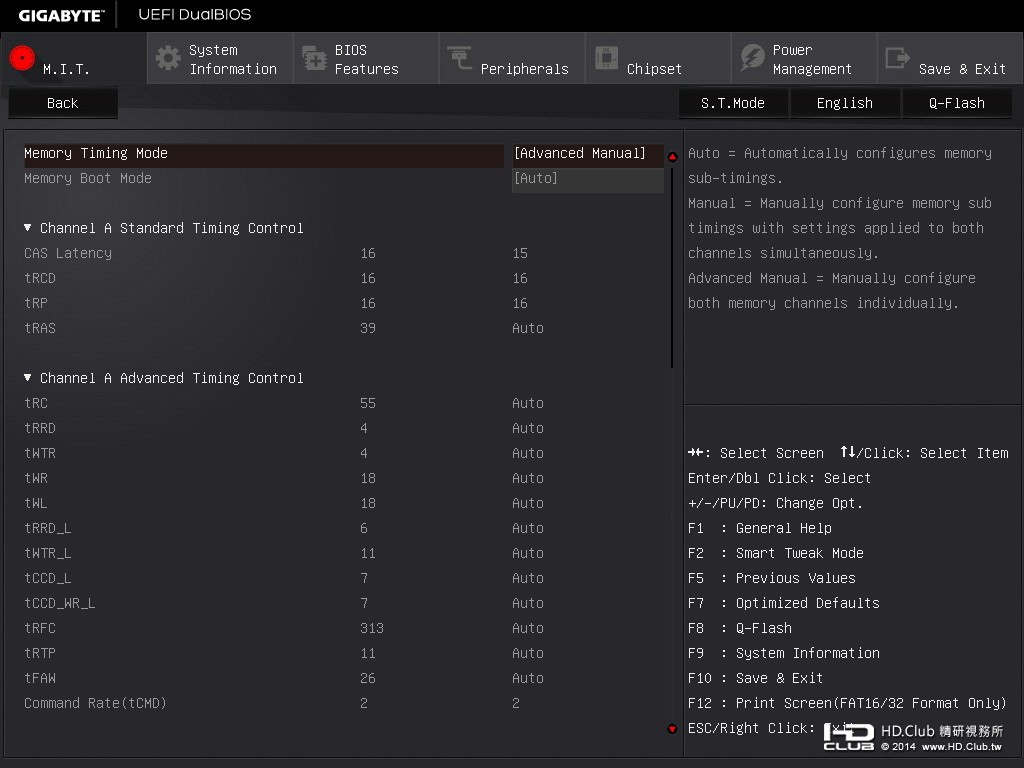The height and width of the screenshot is (768, 1024).
Task: Click the tFAW current value 26
Action: point(368,678)
